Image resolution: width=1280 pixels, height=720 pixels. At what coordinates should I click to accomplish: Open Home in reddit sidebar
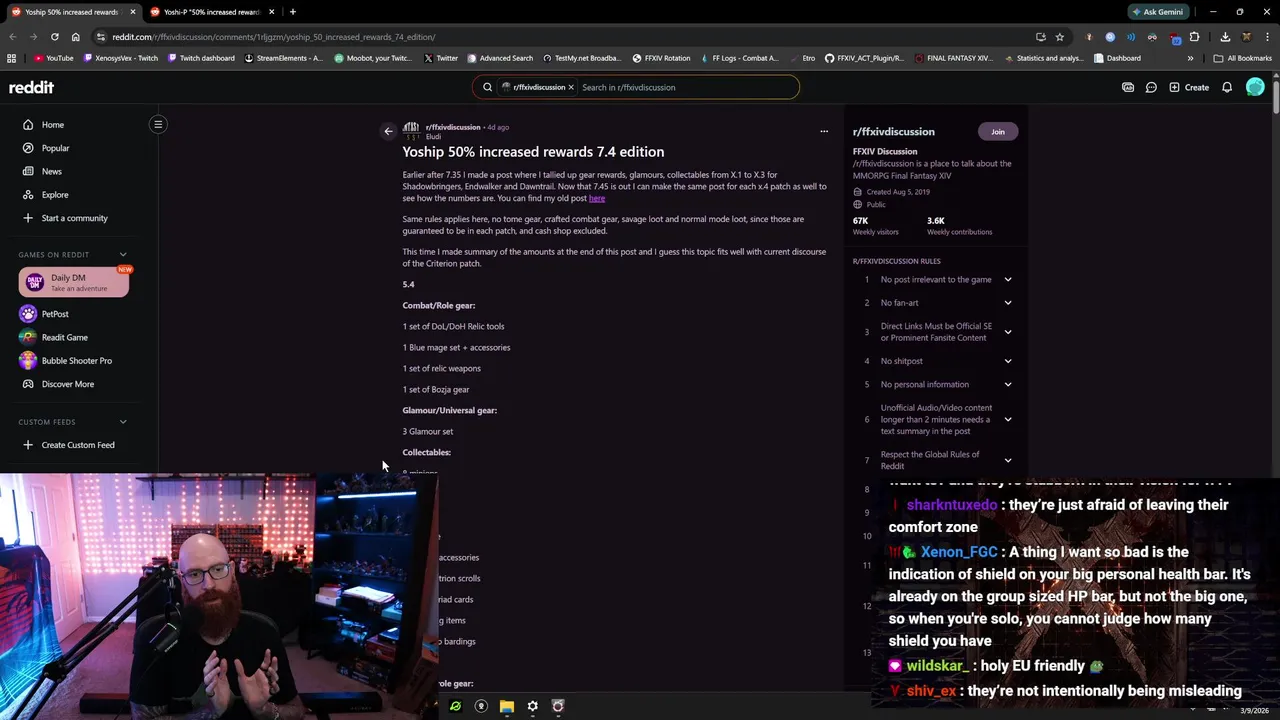(x=52, y=125)
